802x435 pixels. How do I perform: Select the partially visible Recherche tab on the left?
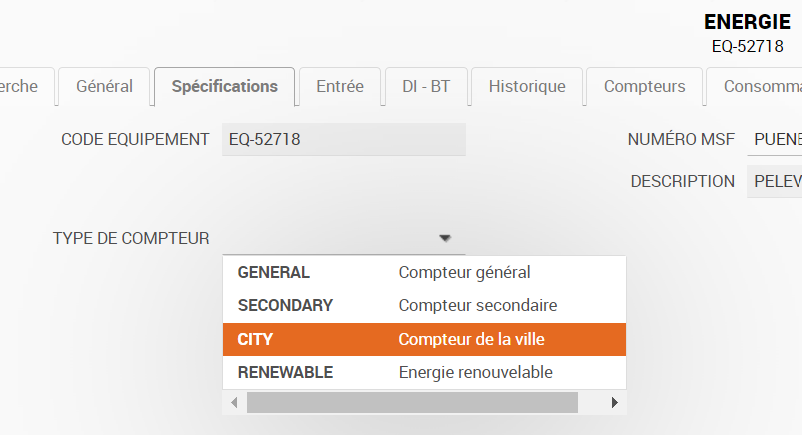26,86
